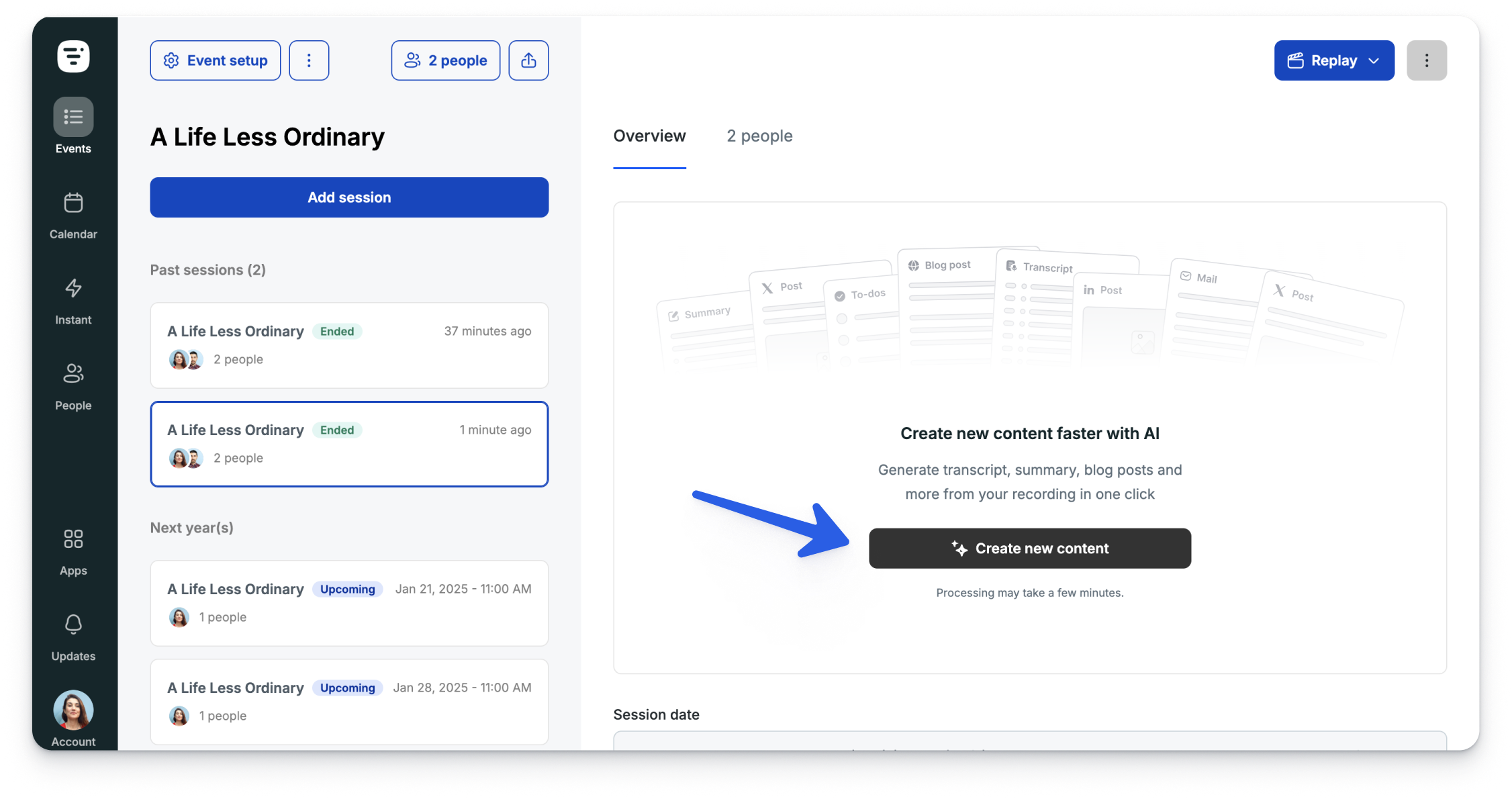1512x799 pixels.
Task: Click the app logo in the sidebar
Action: coord(73,56)
